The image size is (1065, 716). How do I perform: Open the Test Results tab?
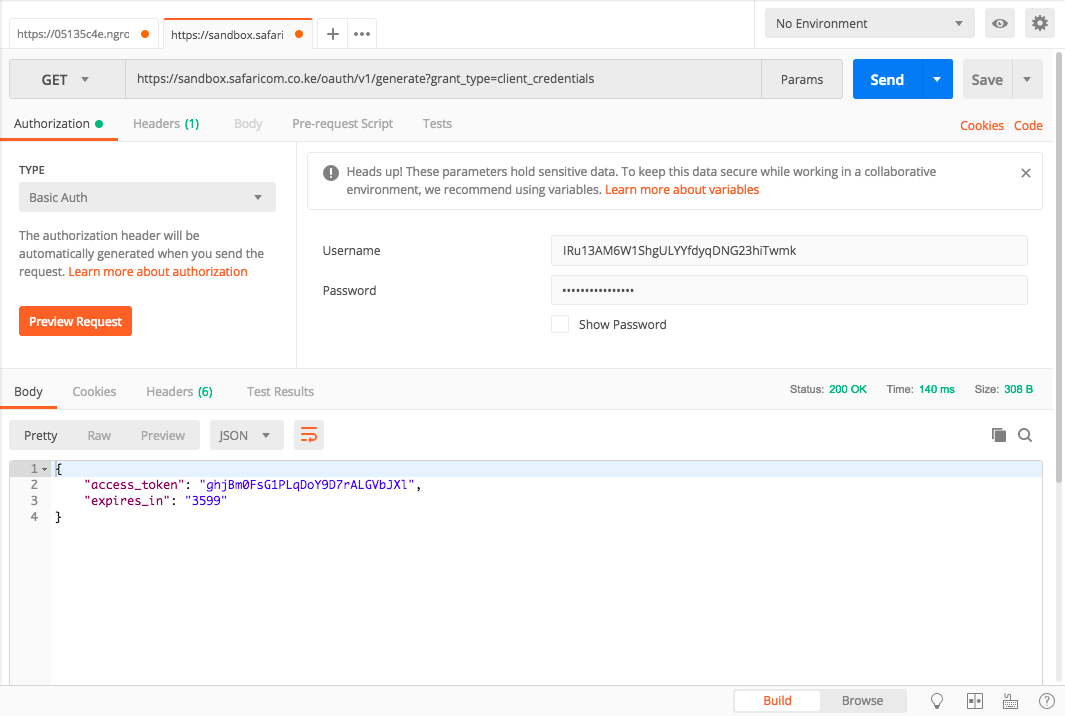(x=280, y=391)
